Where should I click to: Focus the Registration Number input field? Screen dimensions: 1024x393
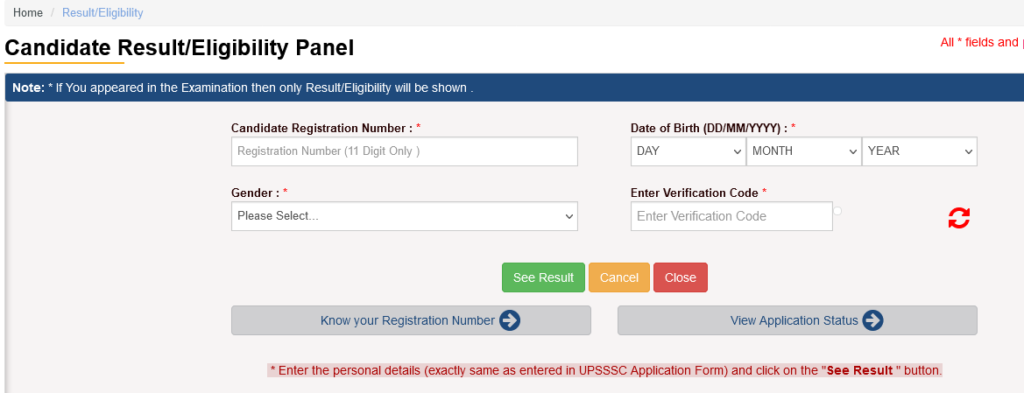coord(404,151)
